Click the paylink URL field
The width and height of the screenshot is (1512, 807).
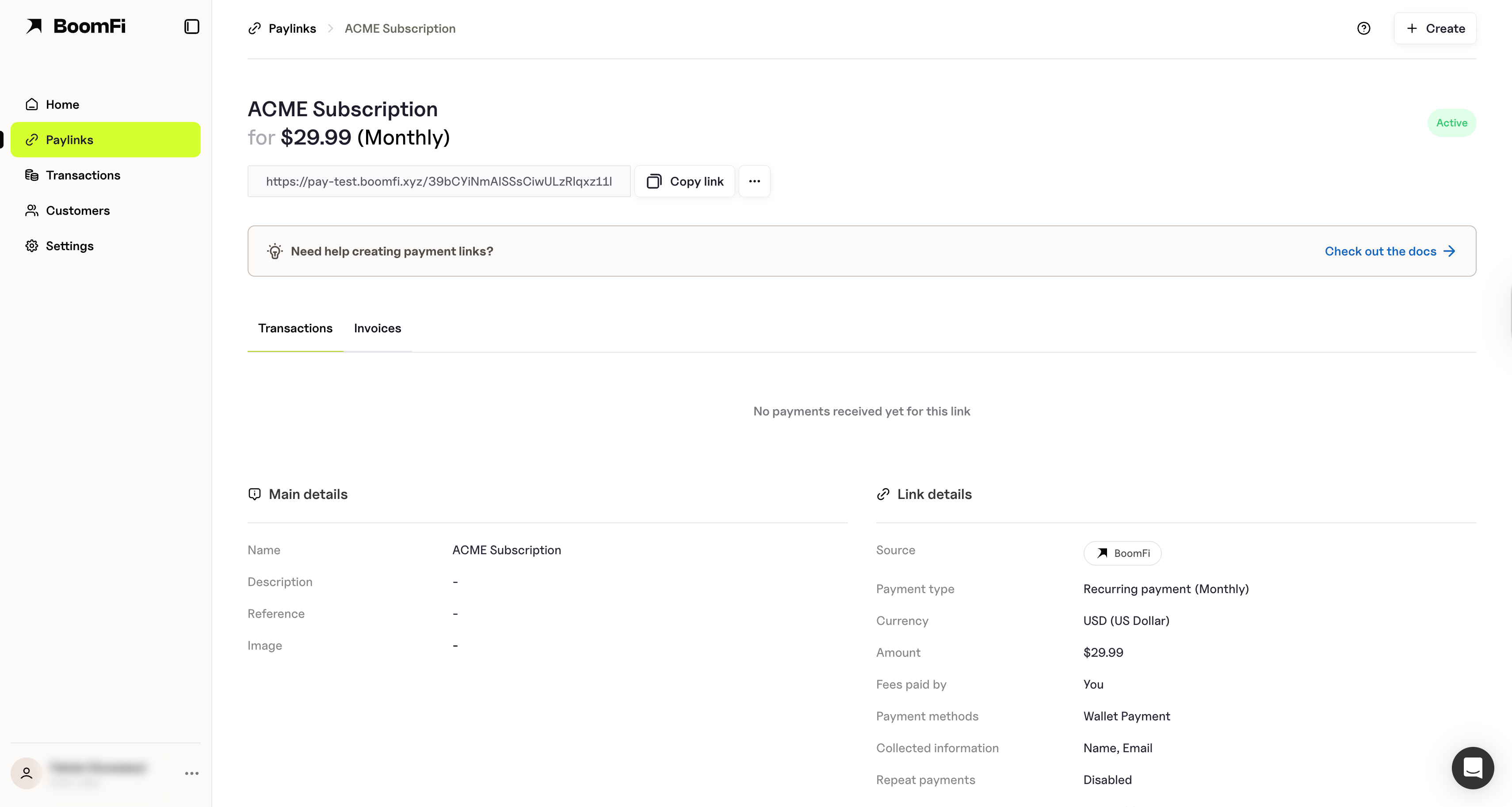[x=439, y=181]
